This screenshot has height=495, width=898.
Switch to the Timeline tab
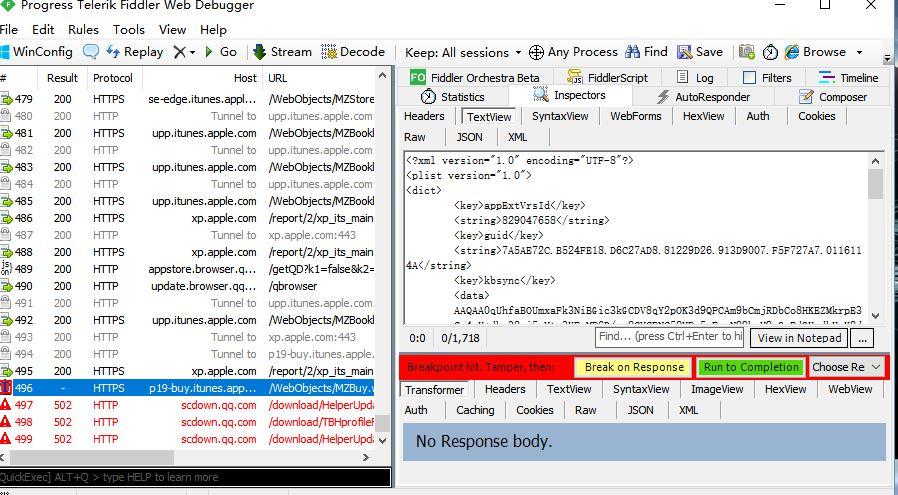point(848,78)
